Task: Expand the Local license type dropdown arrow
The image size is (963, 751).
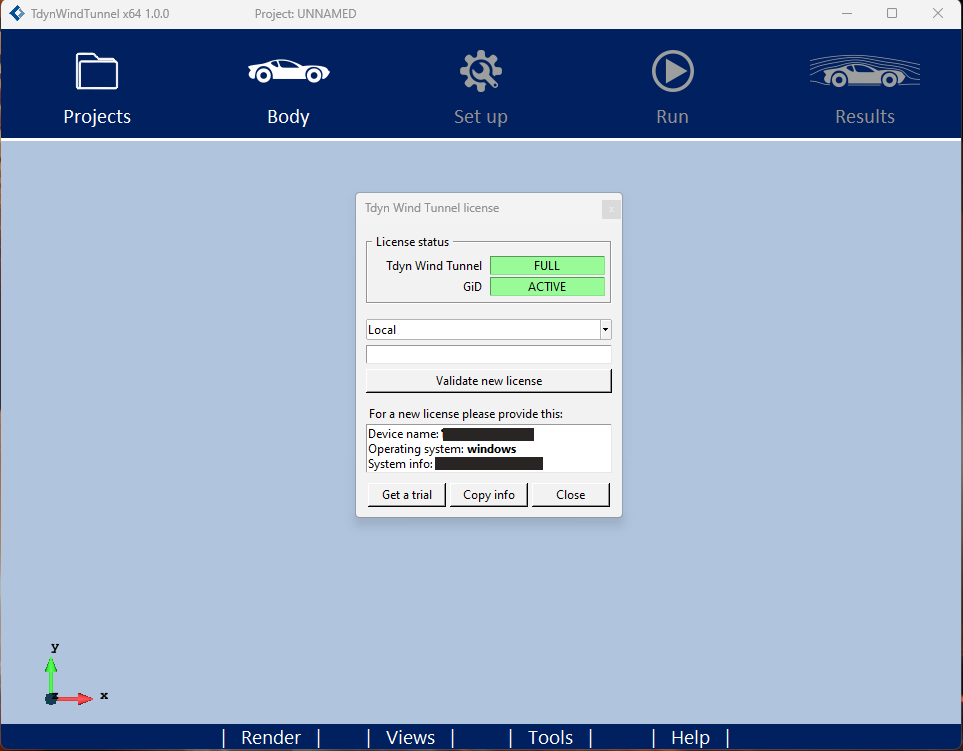Action: tap(606, 330)
